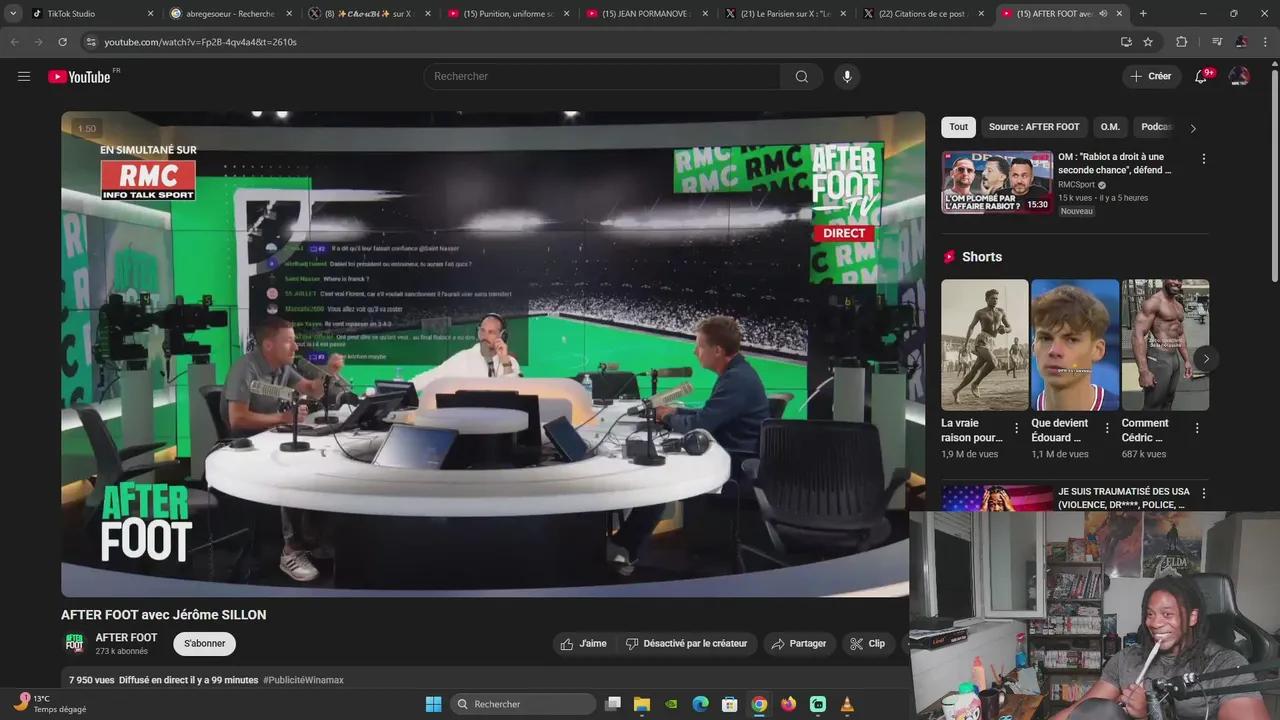Open the site information icon in address bar
Viewport: 1280px width, 720px height.
pos(90,42)
